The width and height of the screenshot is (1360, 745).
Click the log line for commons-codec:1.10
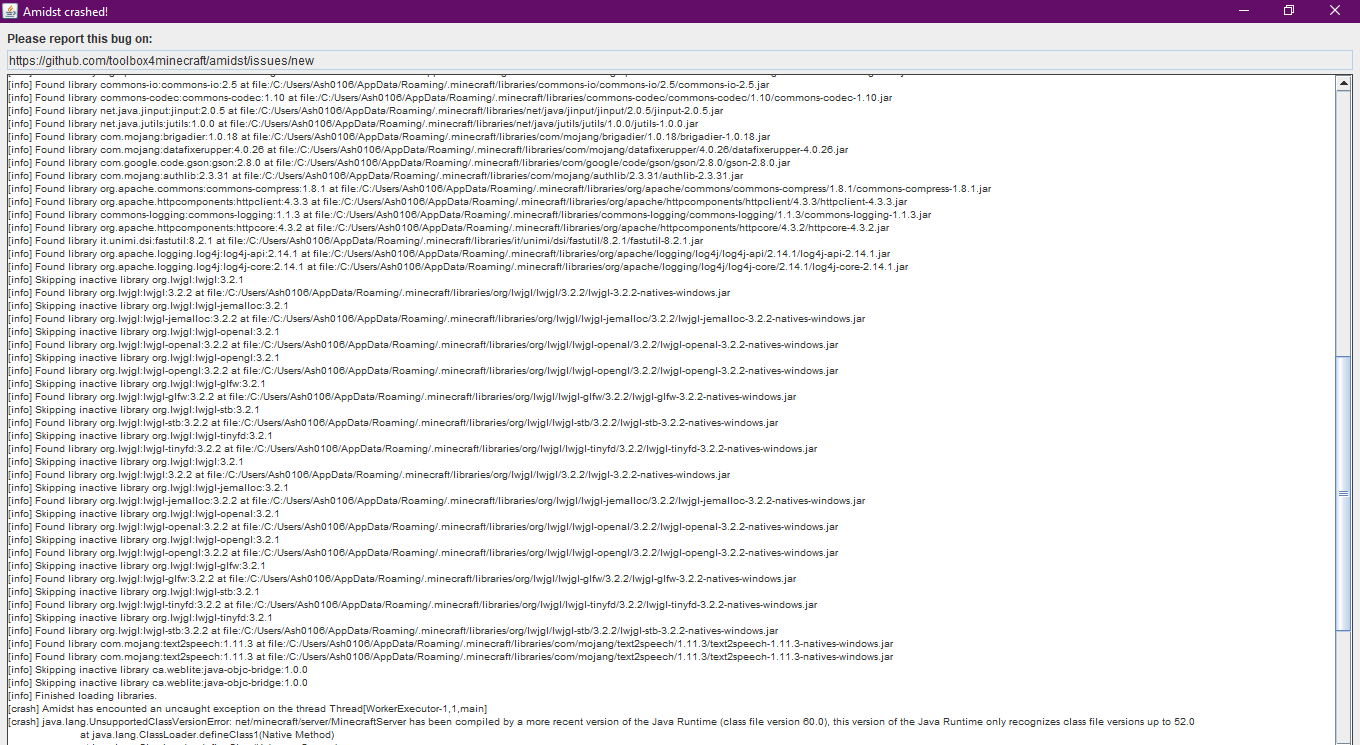coord(449,98)
